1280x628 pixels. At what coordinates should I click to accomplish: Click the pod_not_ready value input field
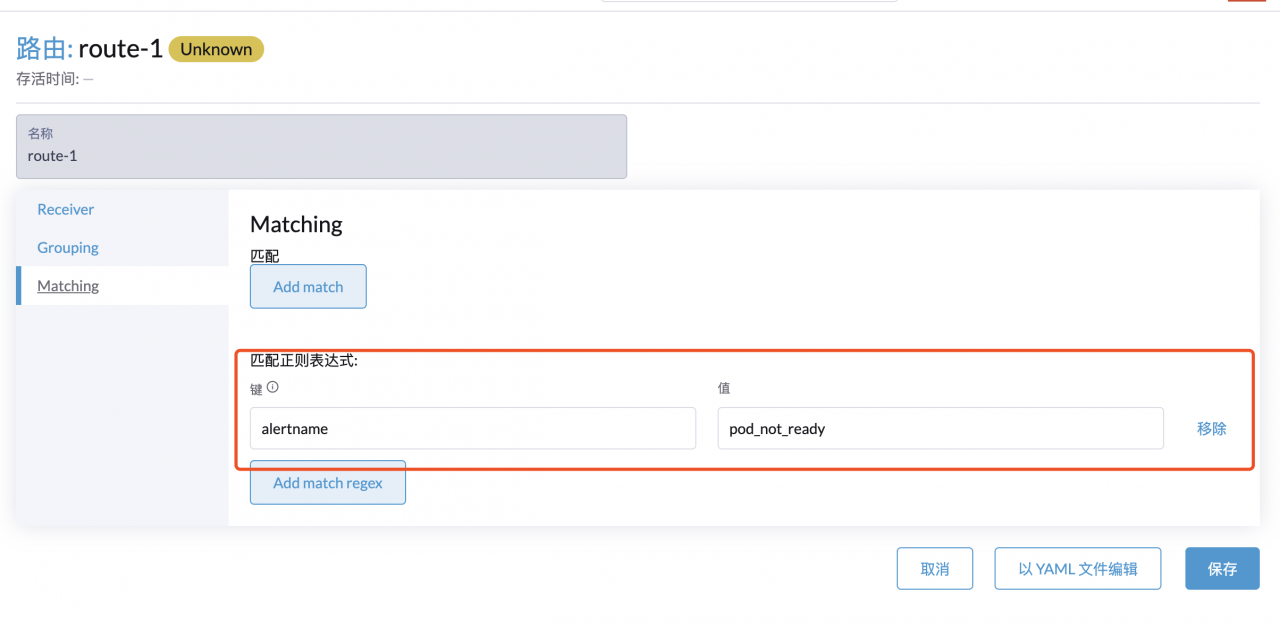point(940,428)
